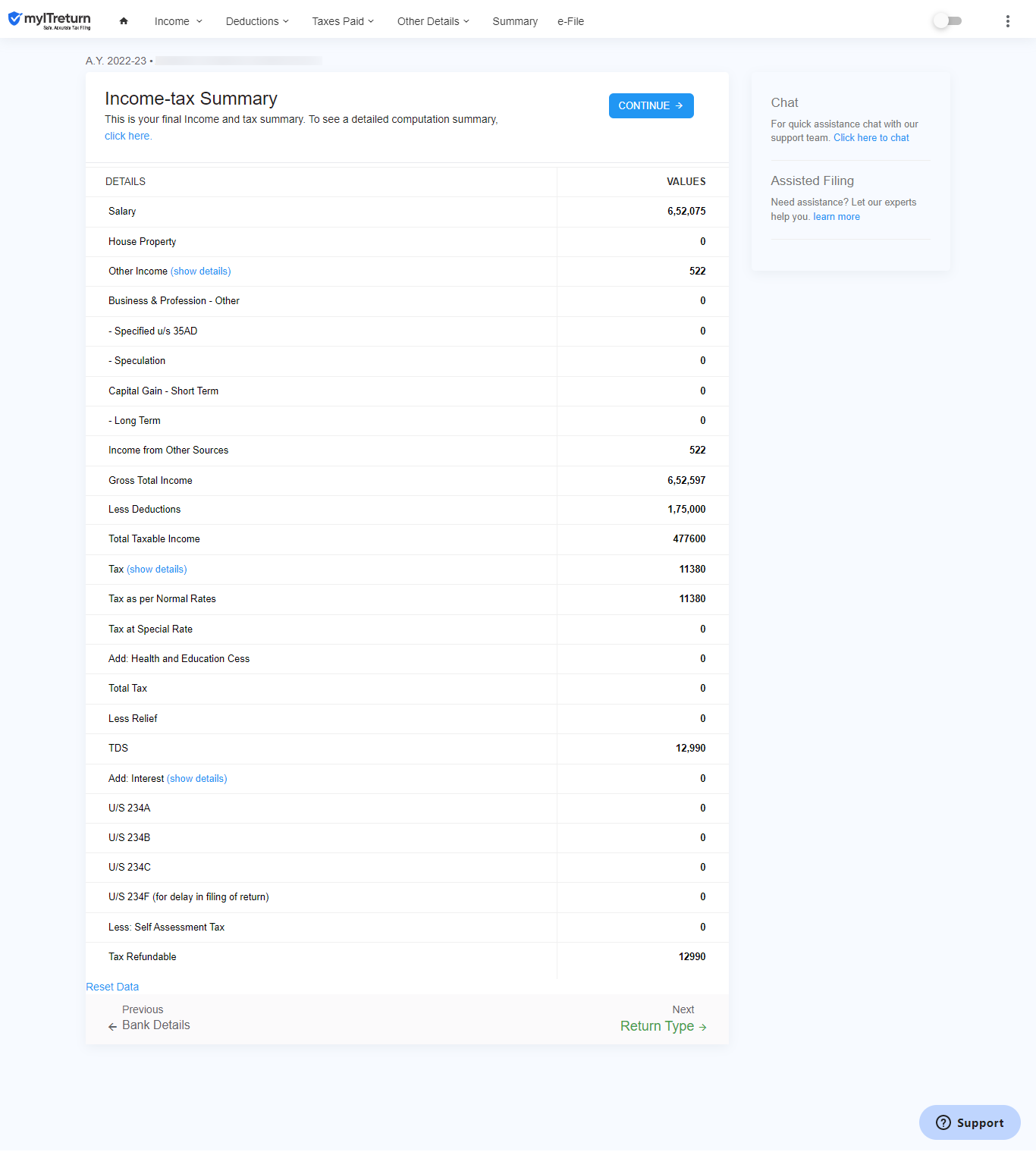1036x1152 pixels.
Task: Show details for Add: Interest
Action: click(196, 778)
